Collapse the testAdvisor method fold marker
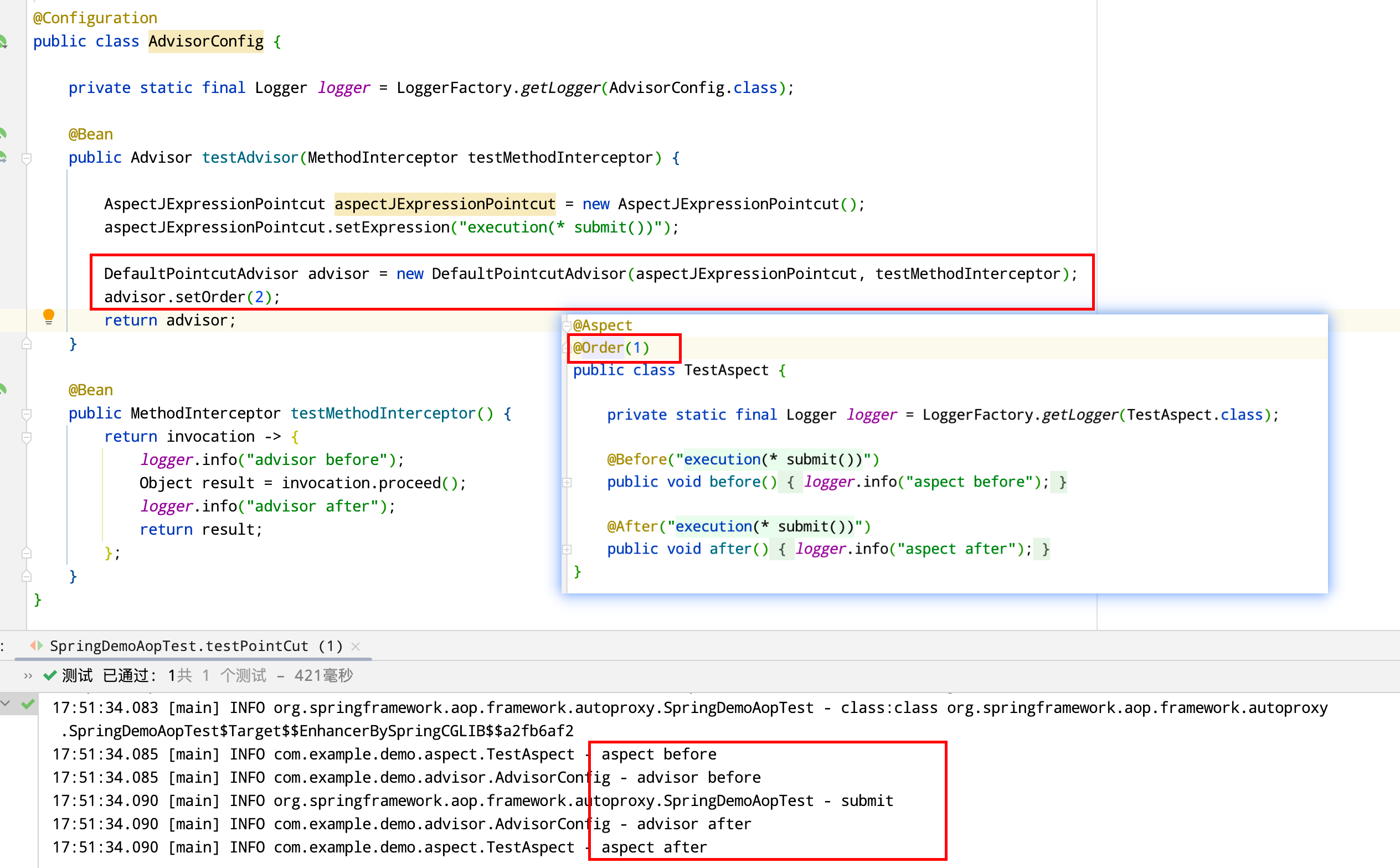The width and height of the screenshot is (1400, 868). click(27, 158)
